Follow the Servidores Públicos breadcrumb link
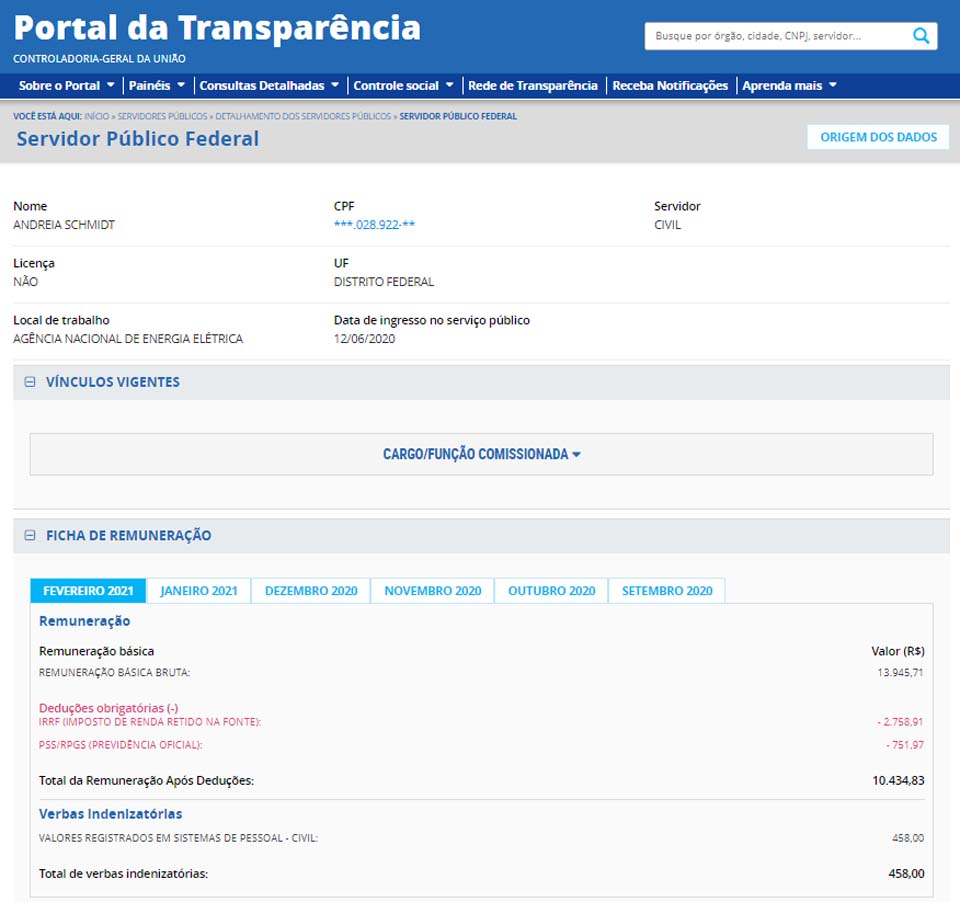960x902 pixels. tap(163, 116)
